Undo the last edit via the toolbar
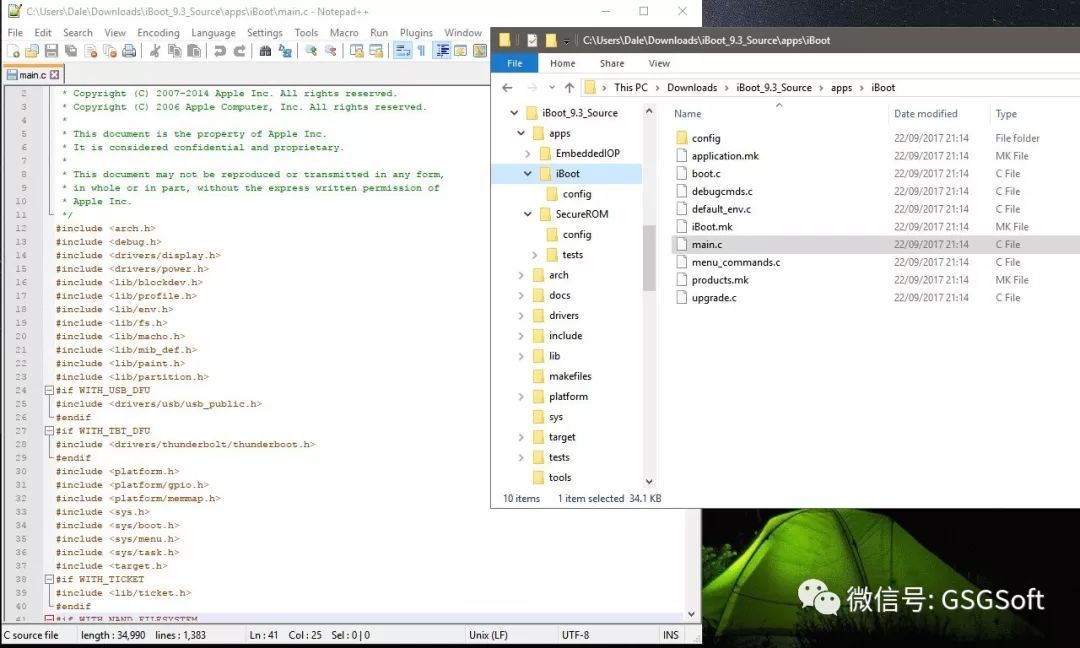The image size is (1080, 648). click(x=220, y=51)
